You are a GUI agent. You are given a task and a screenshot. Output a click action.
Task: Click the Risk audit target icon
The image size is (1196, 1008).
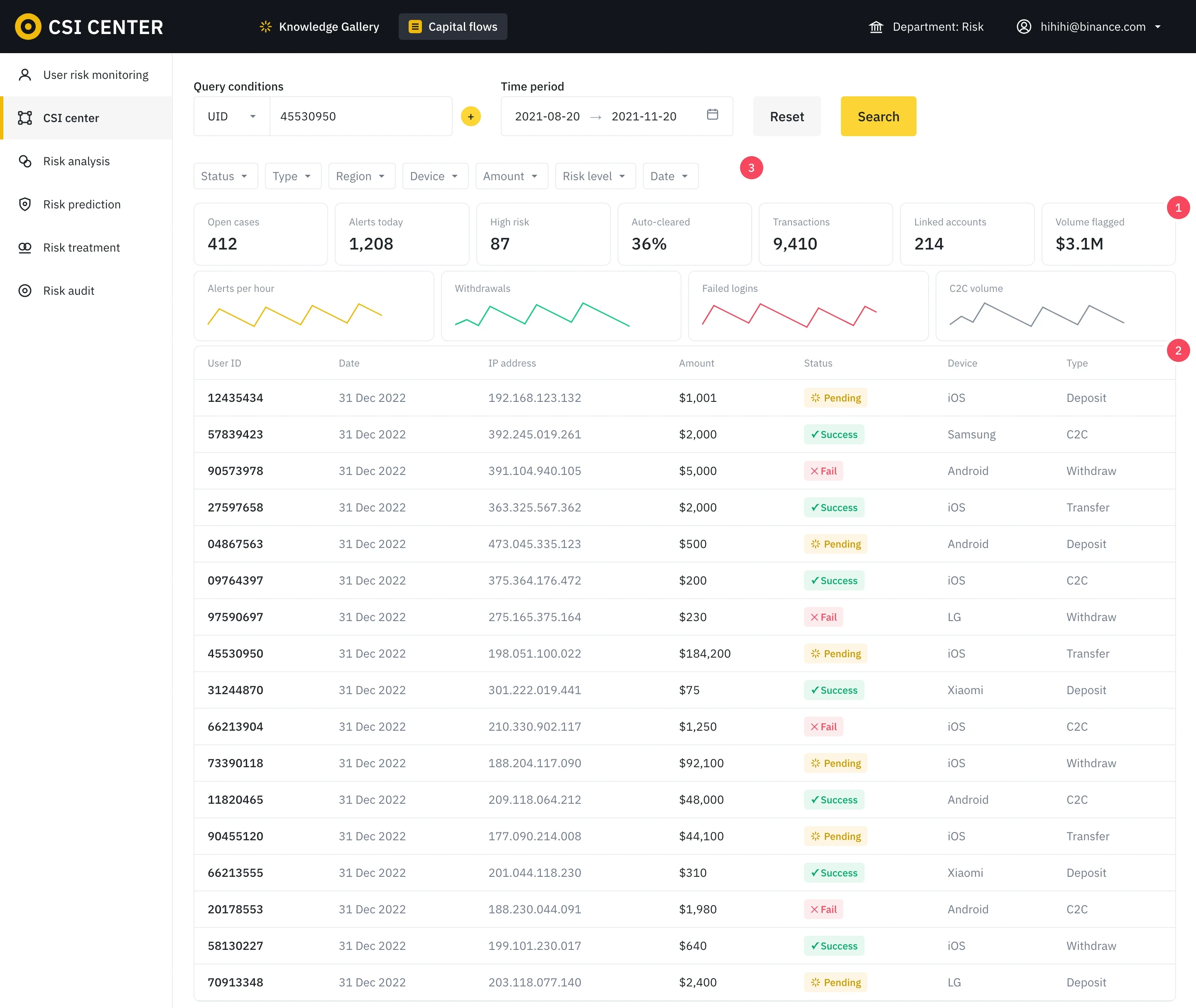coord(25,290)
